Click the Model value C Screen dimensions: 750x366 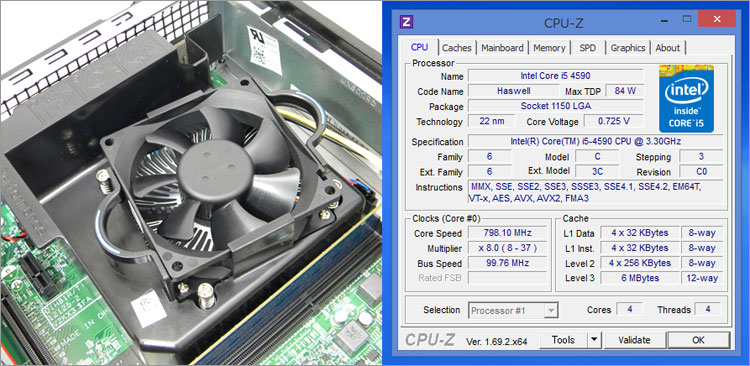597,156
